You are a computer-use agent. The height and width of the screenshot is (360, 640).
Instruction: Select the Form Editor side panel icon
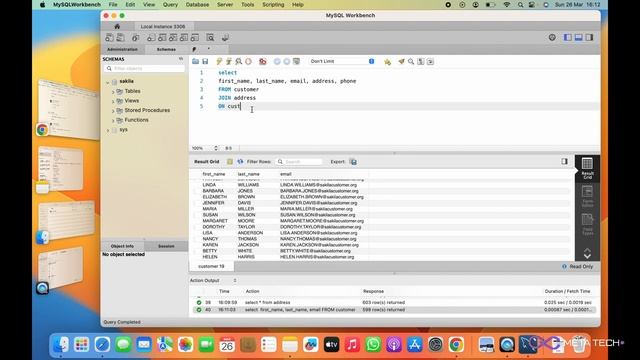pos(587,196)
